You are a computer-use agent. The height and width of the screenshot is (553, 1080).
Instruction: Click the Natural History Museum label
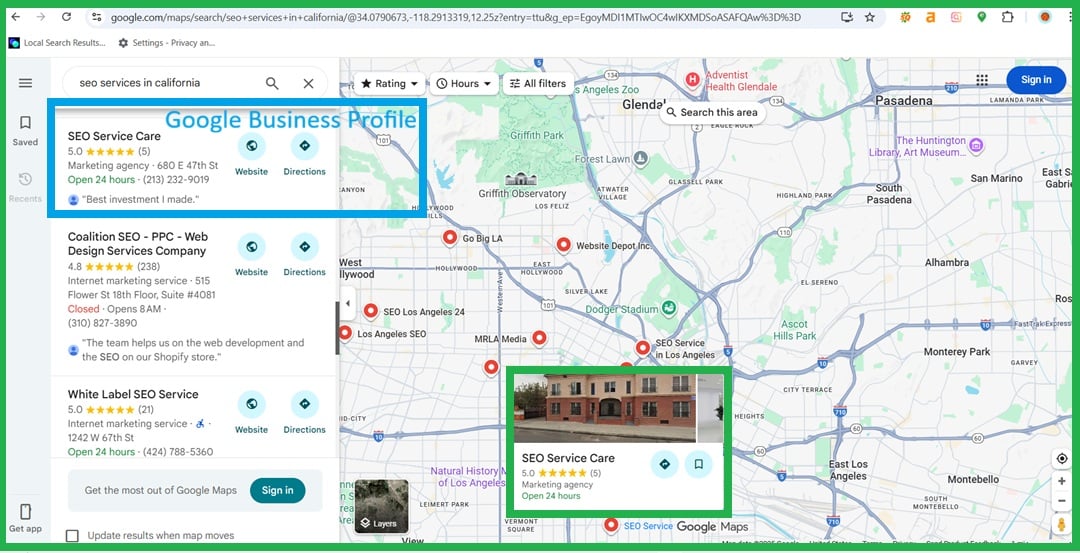click(468, 477)
